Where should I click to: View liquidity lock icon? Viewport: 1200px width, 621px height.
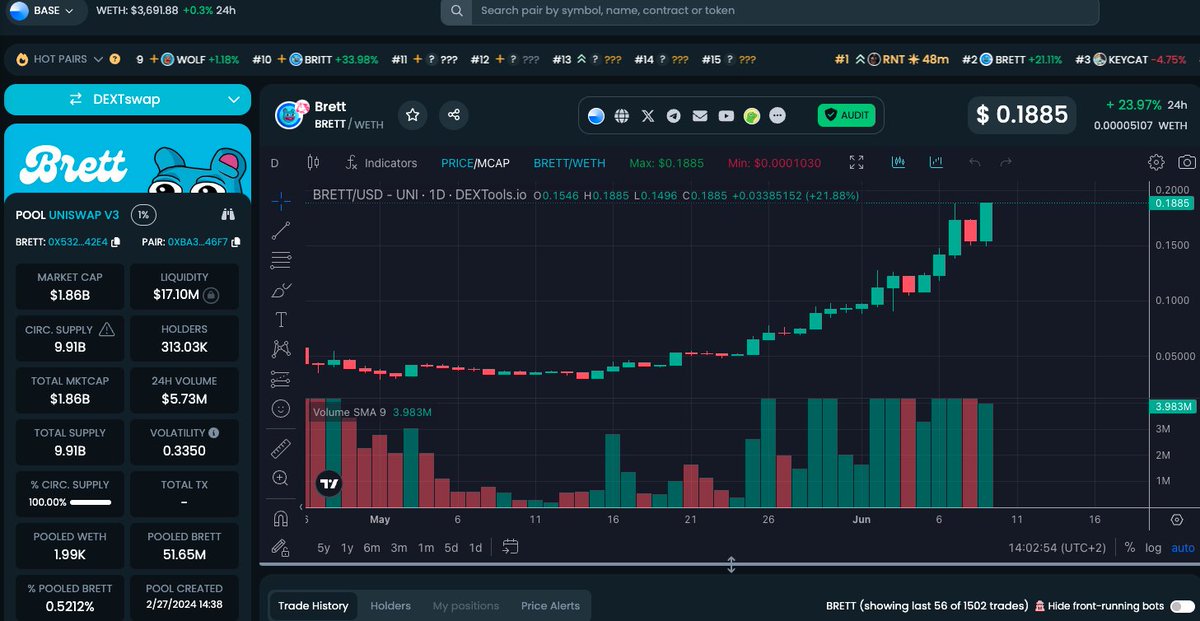(x=211, y=295)
